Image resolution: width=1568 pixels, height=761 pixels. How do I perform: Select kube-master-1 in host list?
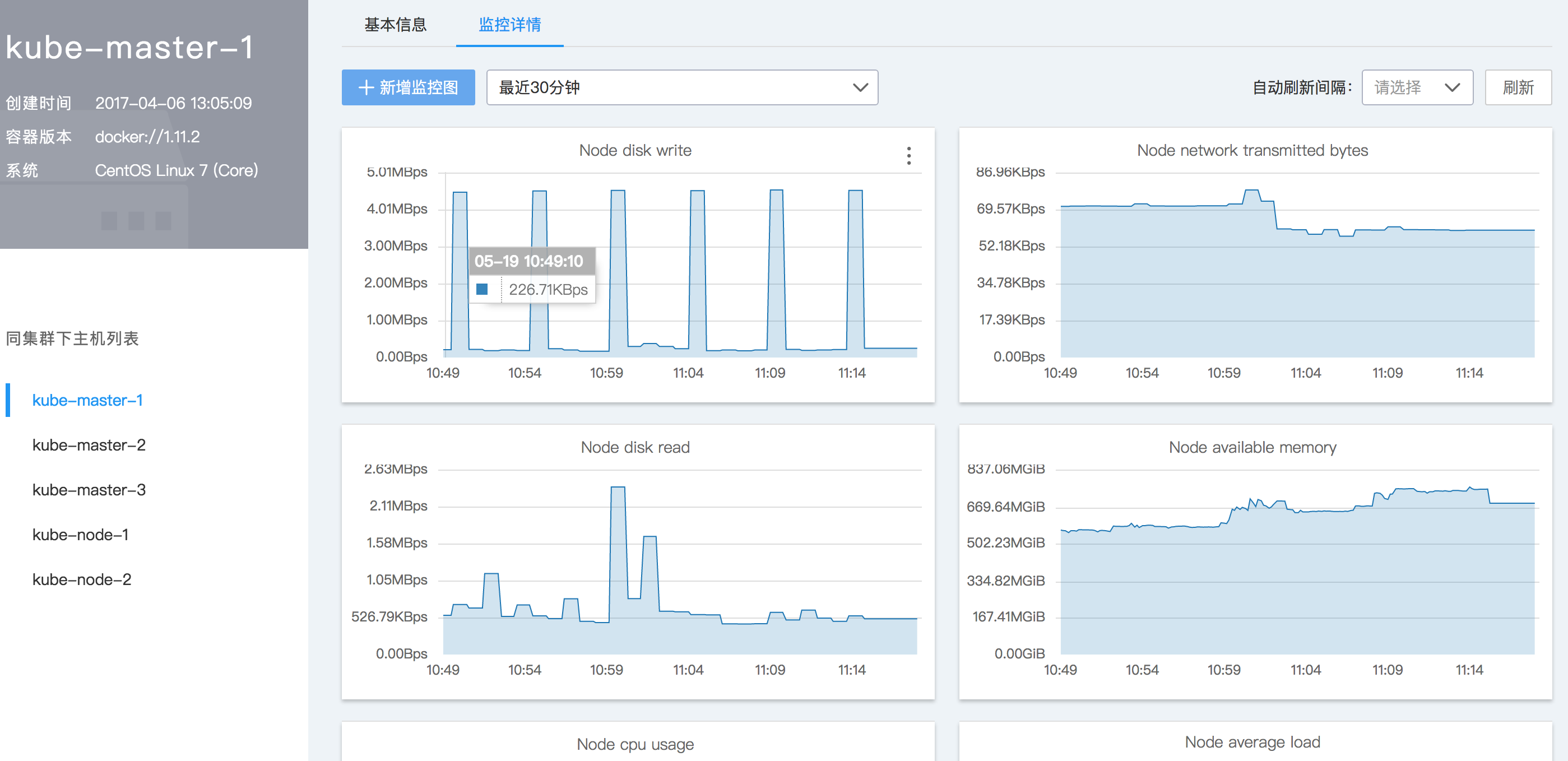87,400
